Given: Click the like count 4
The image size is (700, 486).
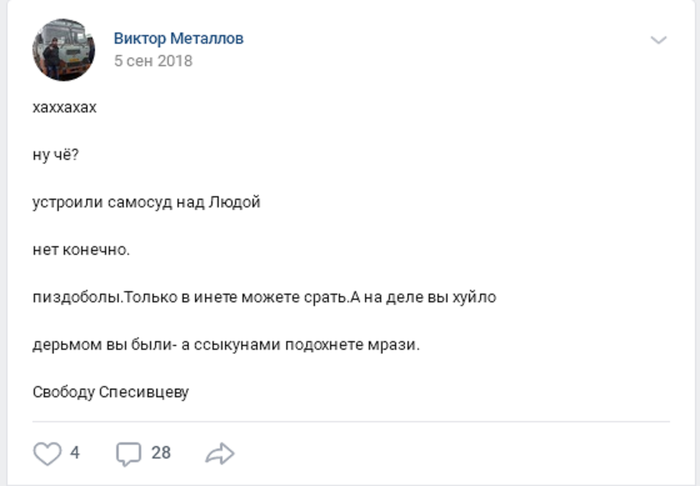Looking at the screenshot, I should (75, 453).
